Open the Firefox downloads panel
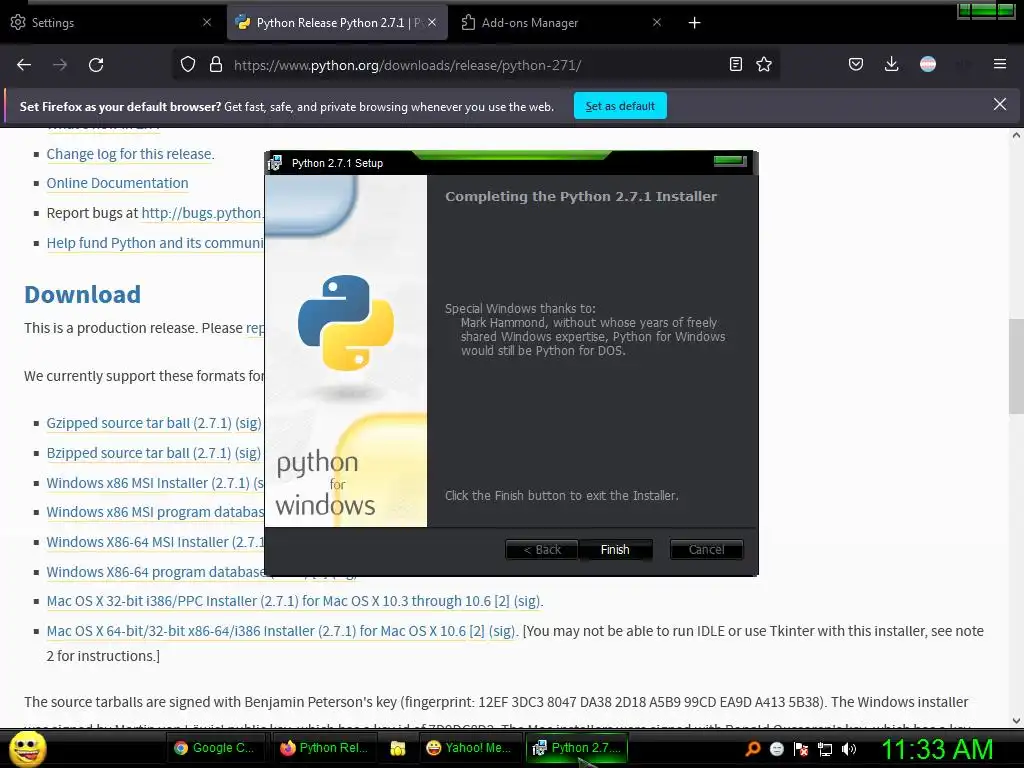This screenshot has height=768, width=1024. [x=891, y=64]
